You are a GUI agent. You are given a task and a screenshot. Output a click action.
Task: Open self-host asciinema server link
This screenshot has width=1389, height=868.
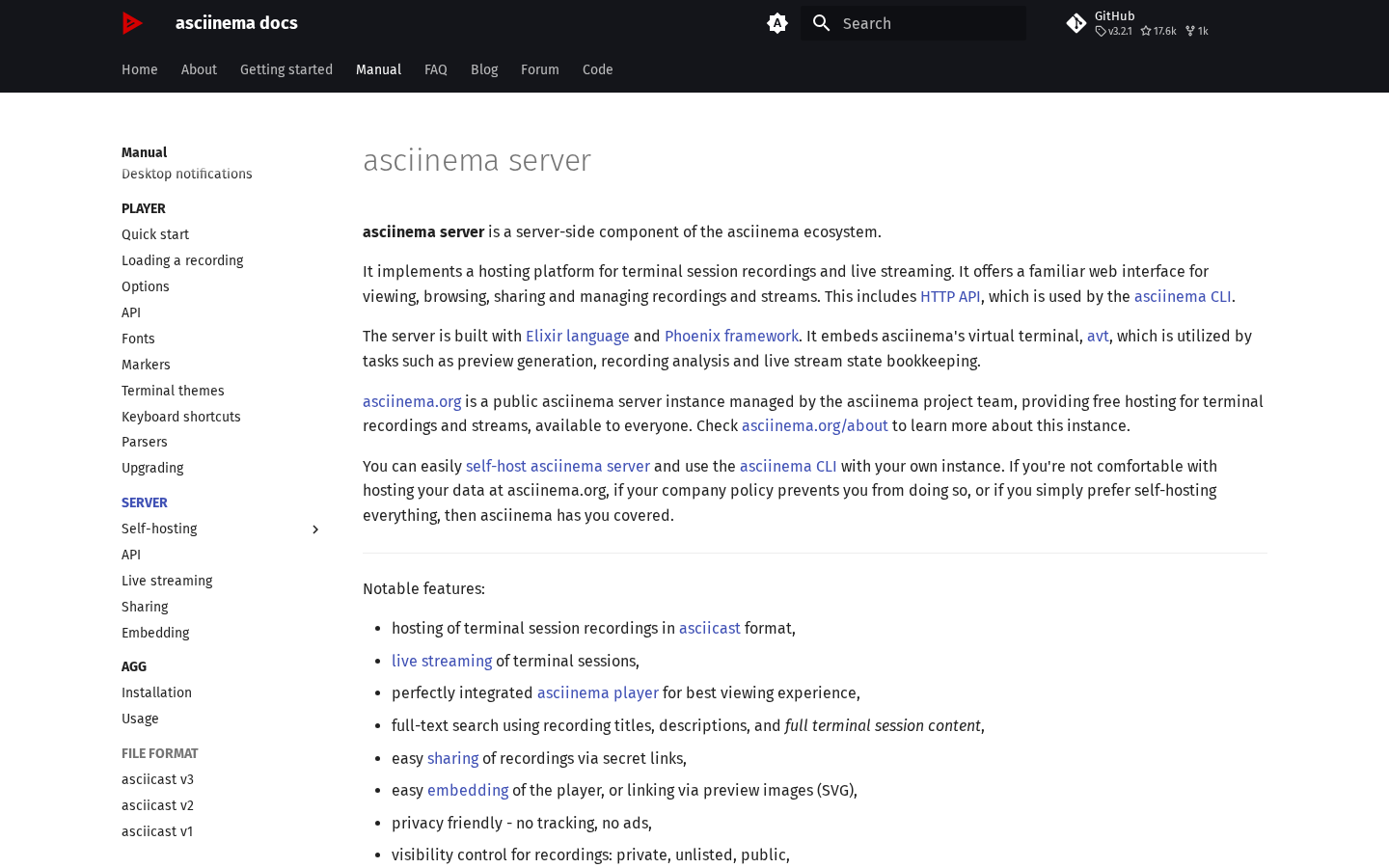pos(558,466)
